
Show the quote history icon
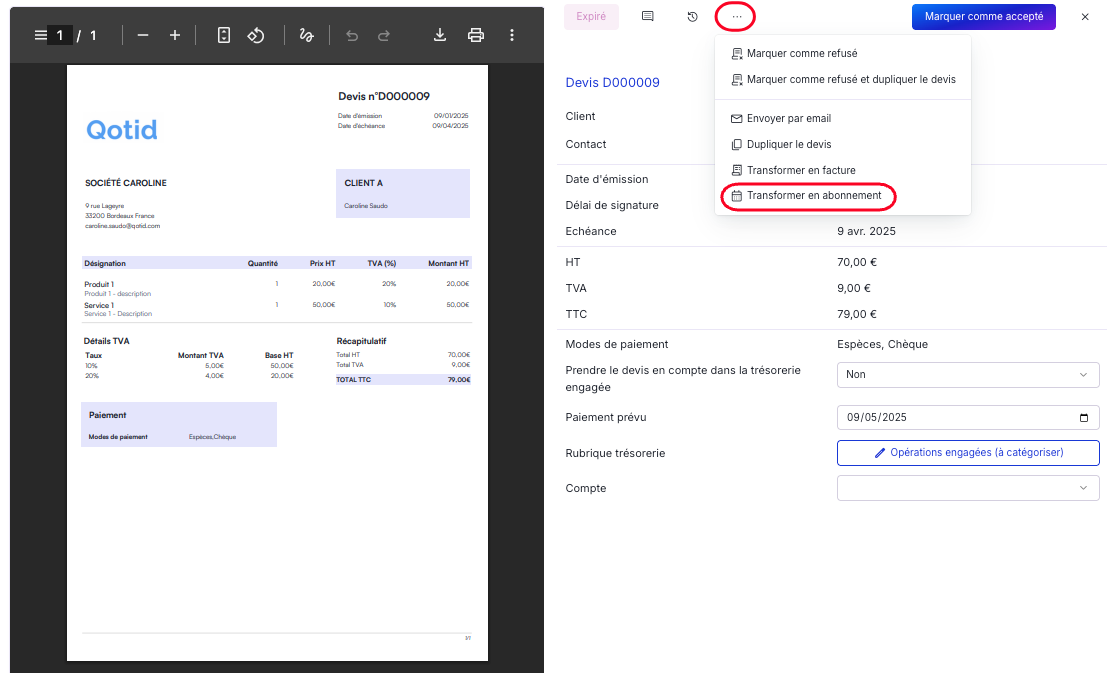(x=692, y=17)
